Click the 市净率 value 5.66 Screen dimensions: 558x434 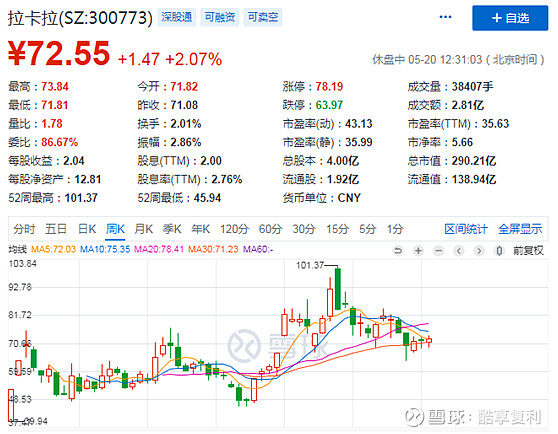point(462,142)
